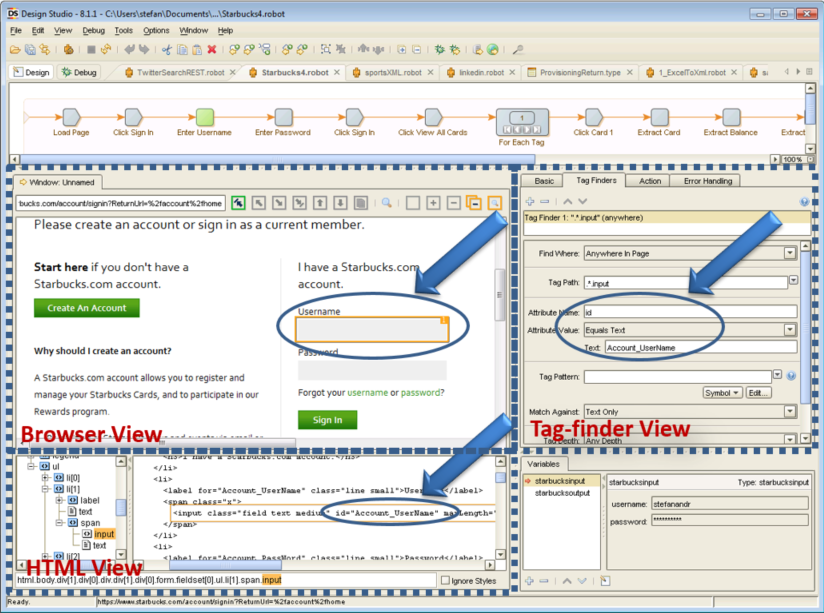Open the Tag Path dropdown arrow
Screen dimensions: 824x613
(794, 281)
